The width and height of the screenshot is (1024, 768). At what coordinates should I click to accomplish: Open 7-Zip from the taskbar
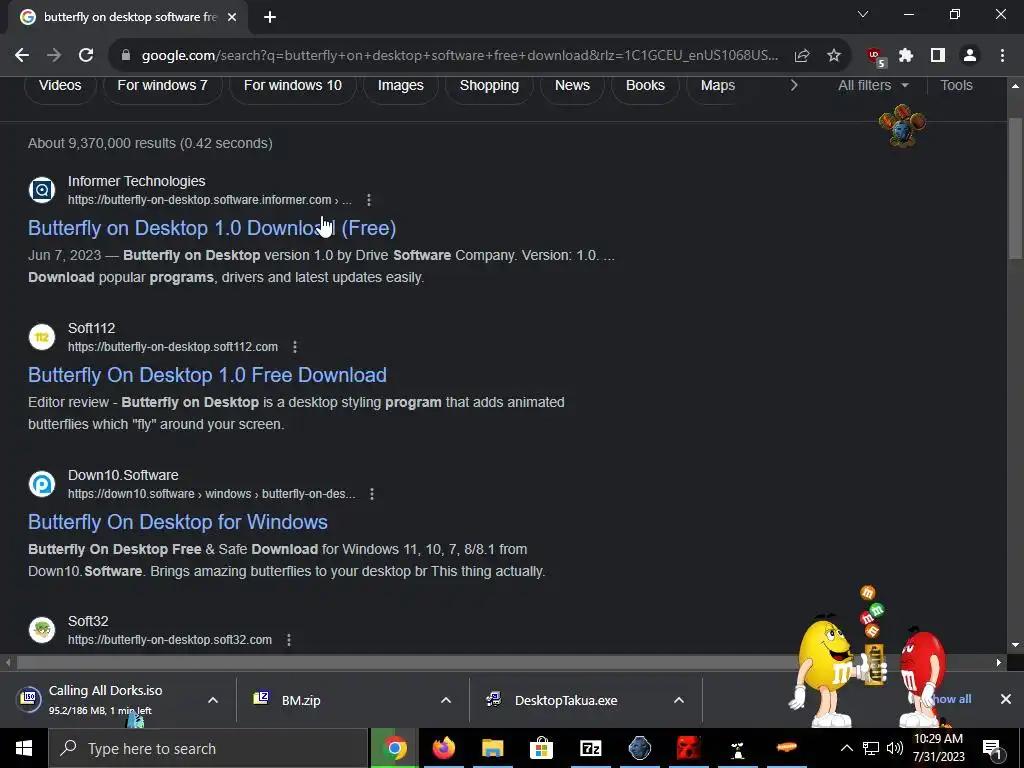[x=590, y=748]
